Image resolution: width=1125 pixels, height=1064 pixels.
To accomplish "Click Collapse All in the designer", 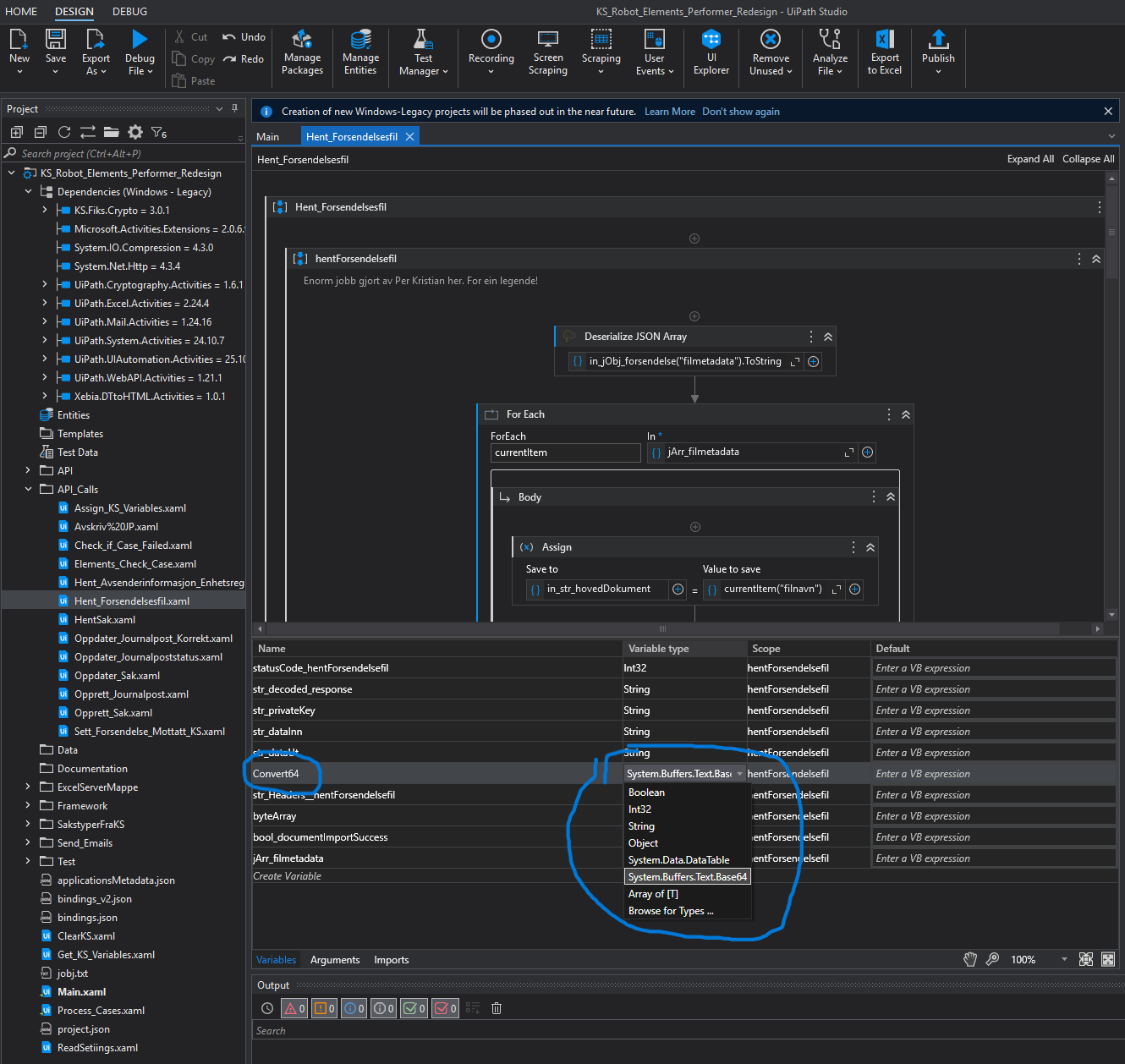I will (x=1089, y=159).
